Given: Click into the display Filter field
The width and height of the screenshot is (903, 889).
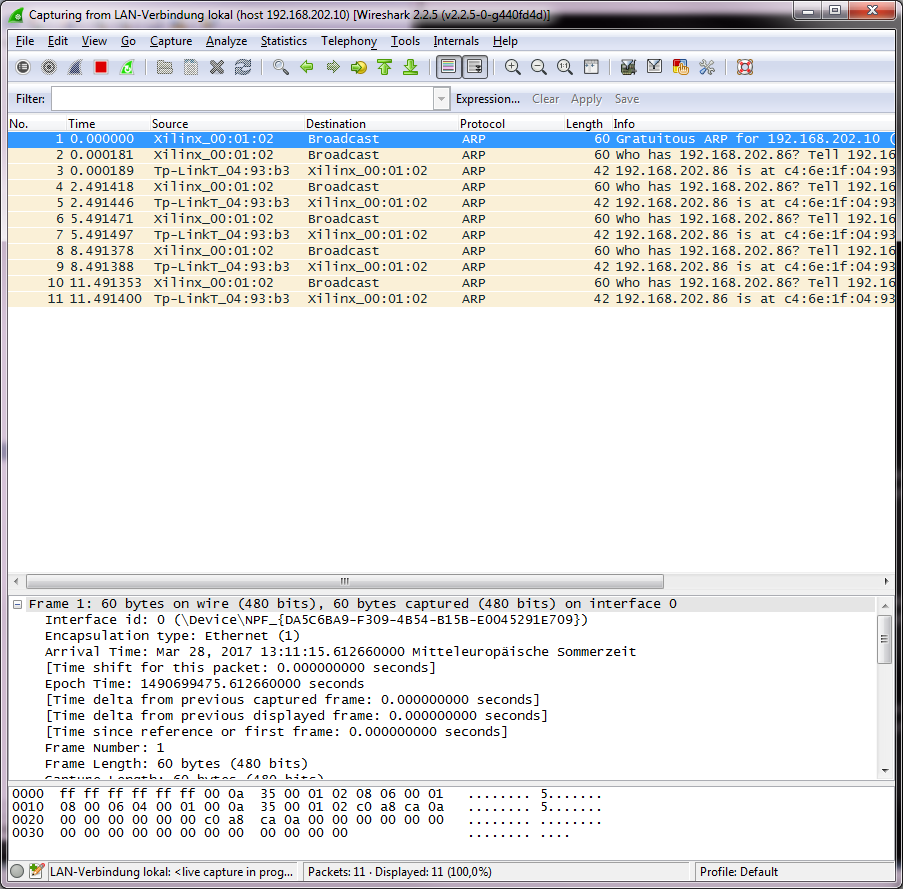Looking at the screenshot, I should click(x=242, y=99).
